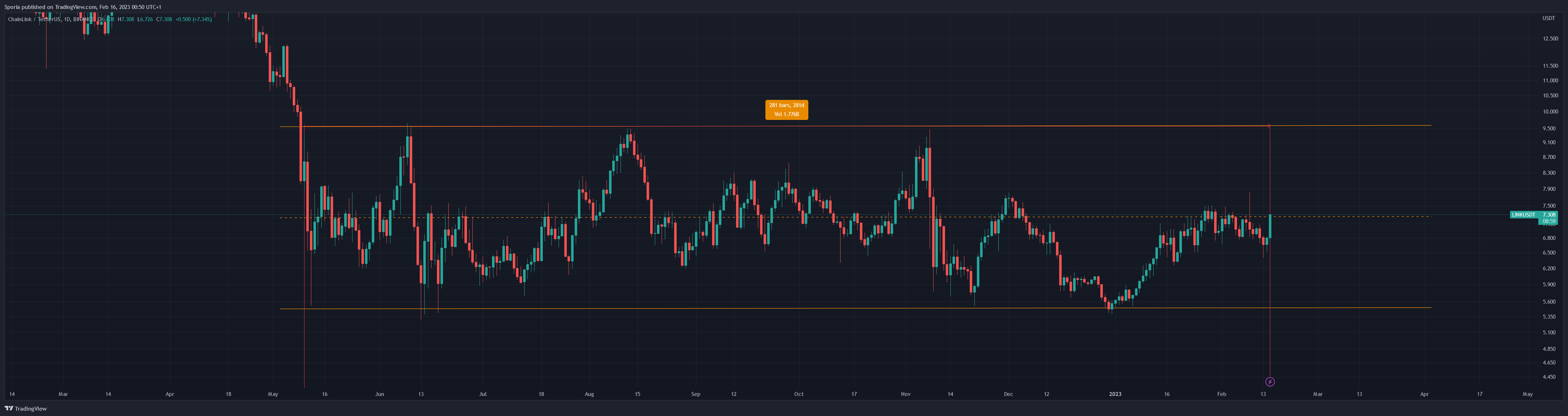Viewport: 1568px width, 416px height.
Task: Click the 6.200 price axis label
Action: coord(1549,269)
